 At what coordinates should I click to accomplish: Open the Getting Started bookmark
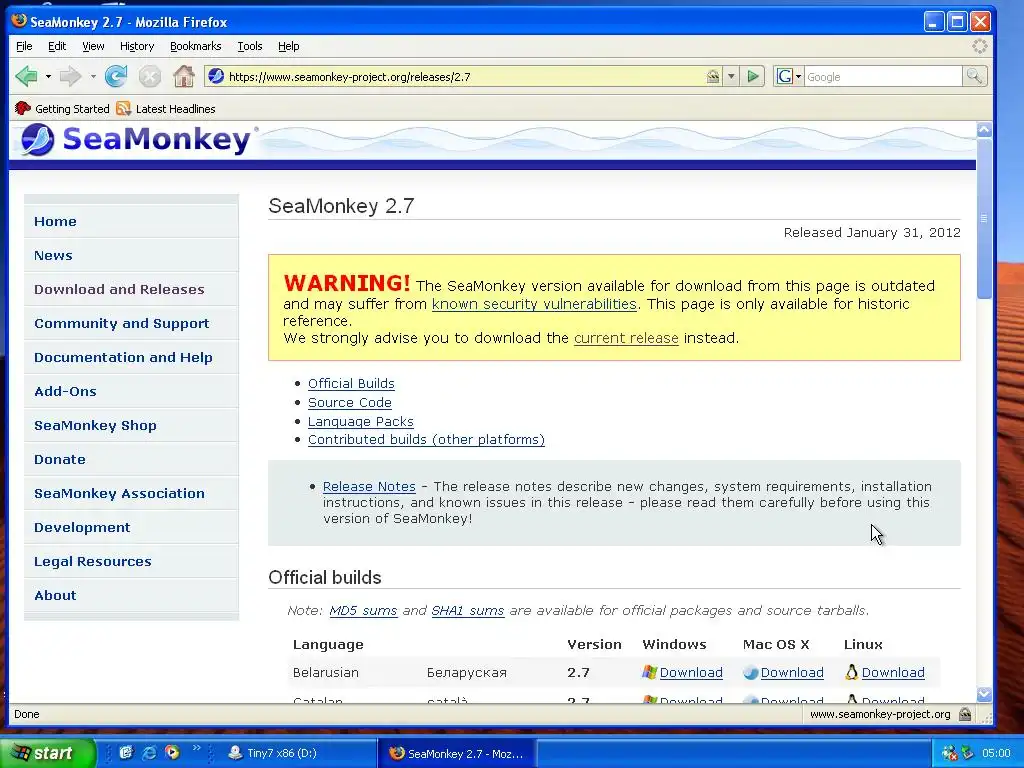pos(62,108)
